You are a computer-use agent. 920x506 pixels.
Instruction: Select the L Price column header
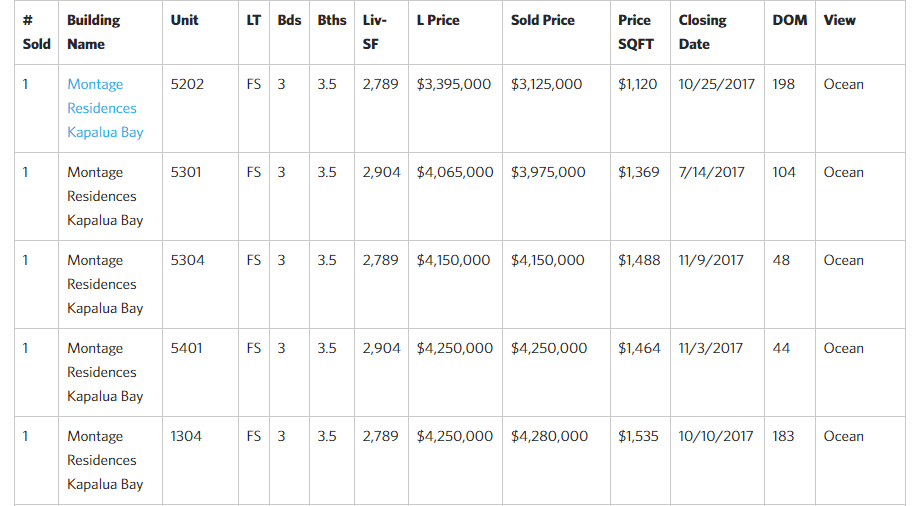[x=438, y=21]
